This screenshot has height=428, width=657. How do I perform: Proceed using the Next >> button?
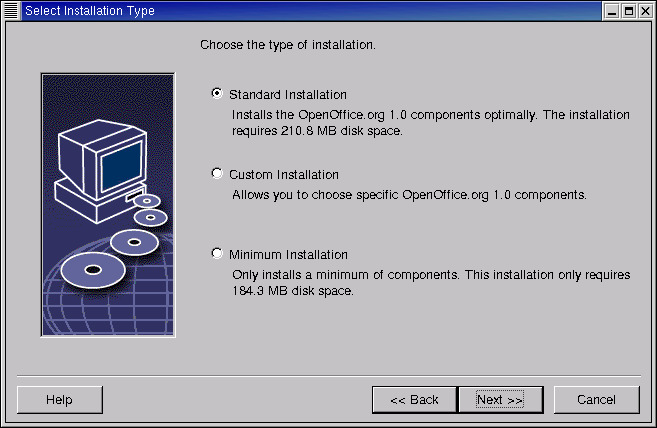[500, 400]
